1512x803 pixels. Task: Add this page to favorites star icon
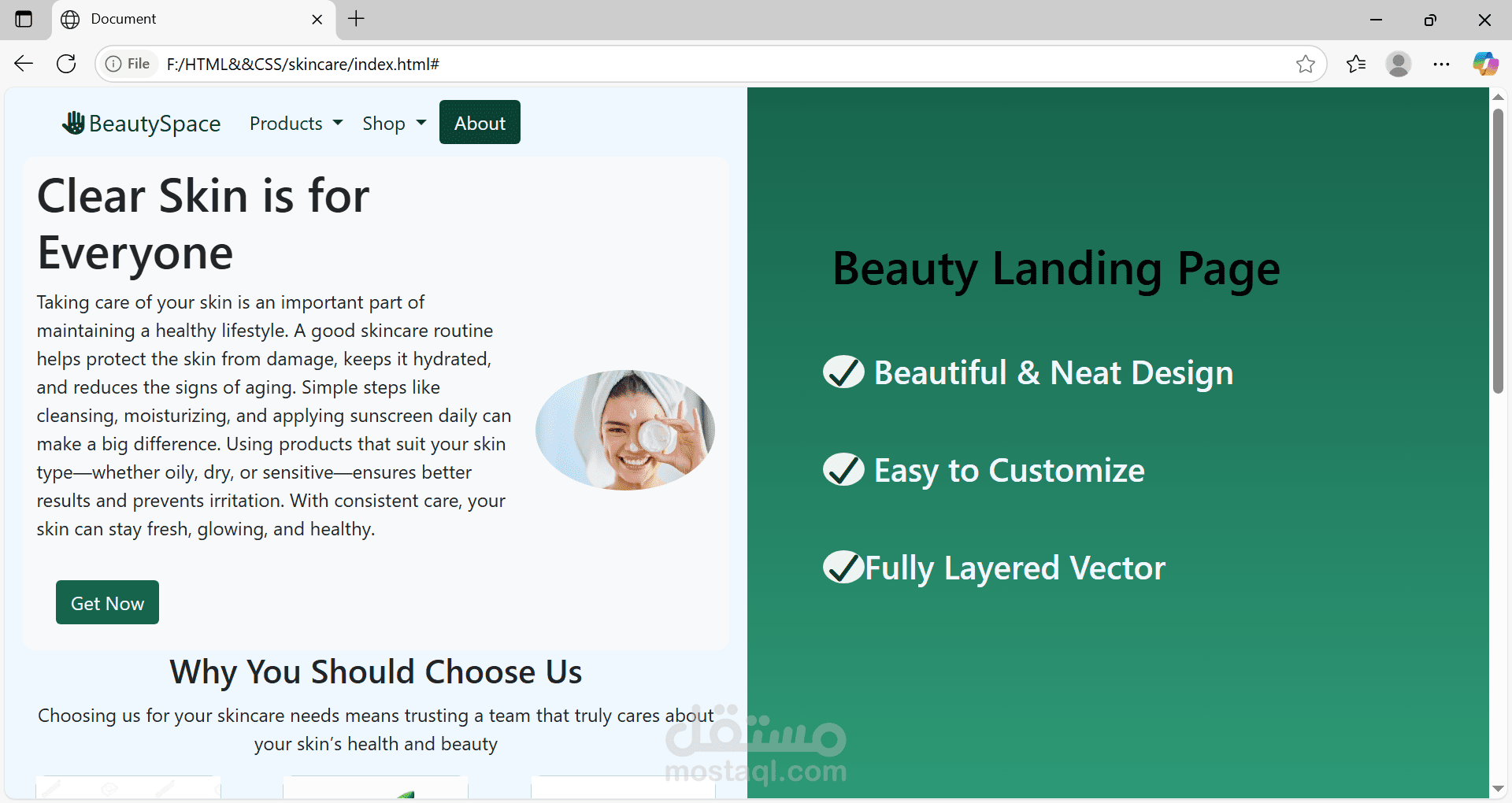coord(1305,64)
